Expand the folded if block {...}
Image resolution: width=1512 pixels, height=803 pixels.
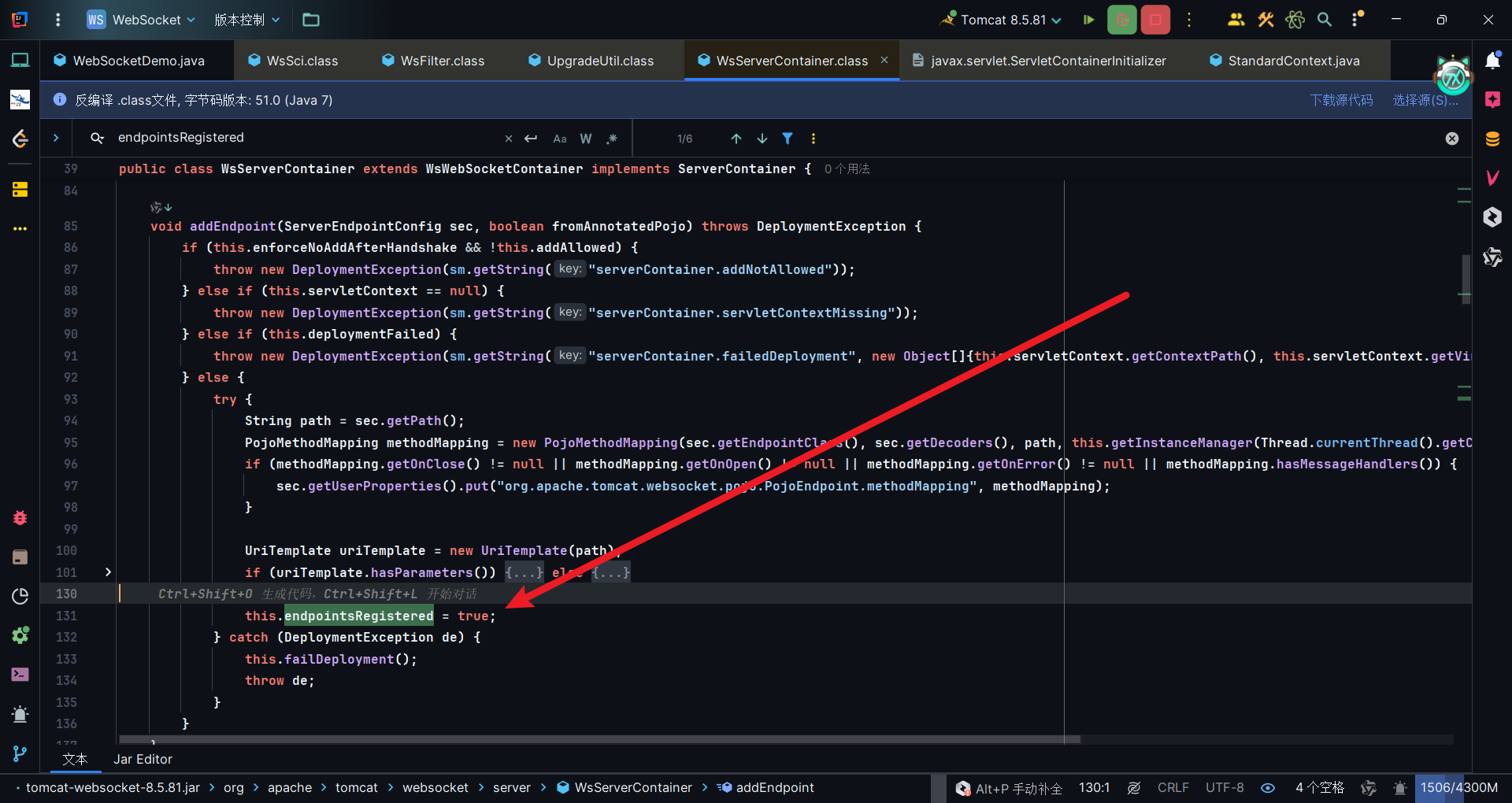[x=524, y=572]
